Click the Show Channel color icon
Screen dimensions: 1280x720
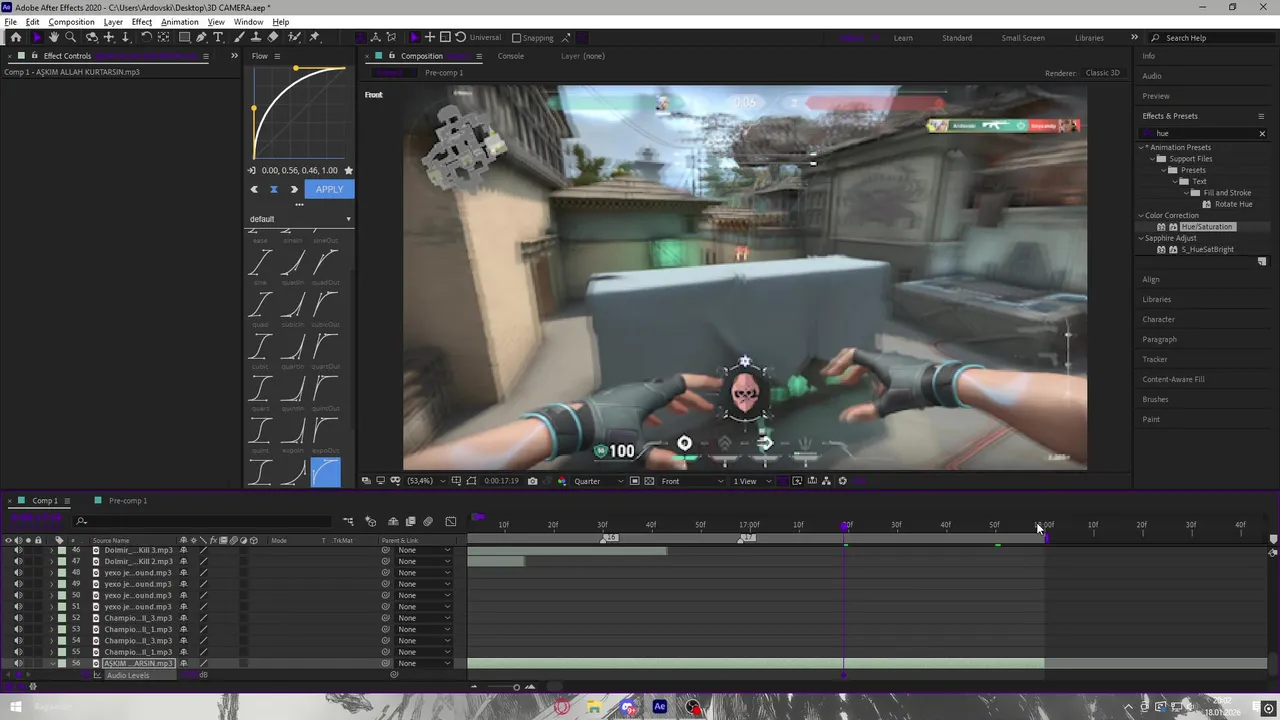(x=561, y=481)
